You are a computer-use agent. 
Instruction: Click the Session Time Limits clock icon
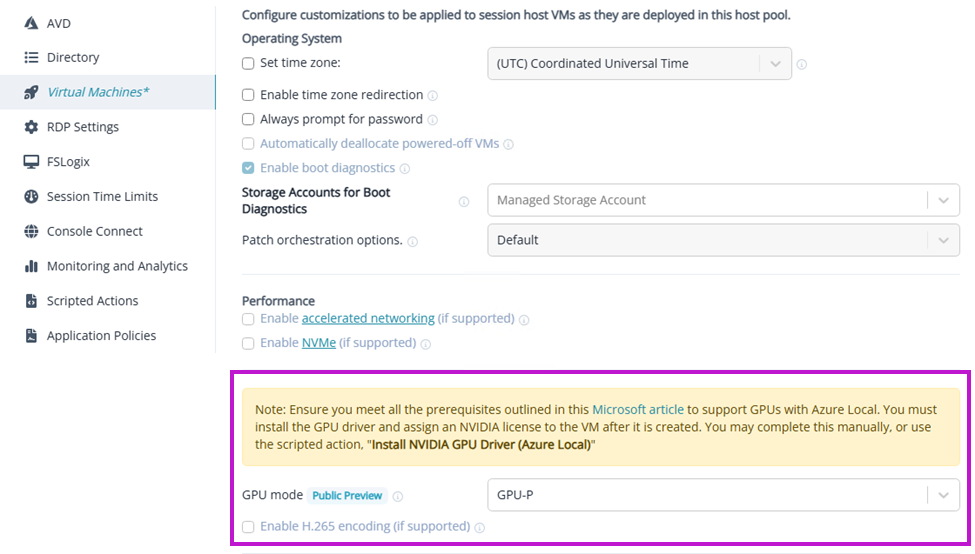click(31, 197)
